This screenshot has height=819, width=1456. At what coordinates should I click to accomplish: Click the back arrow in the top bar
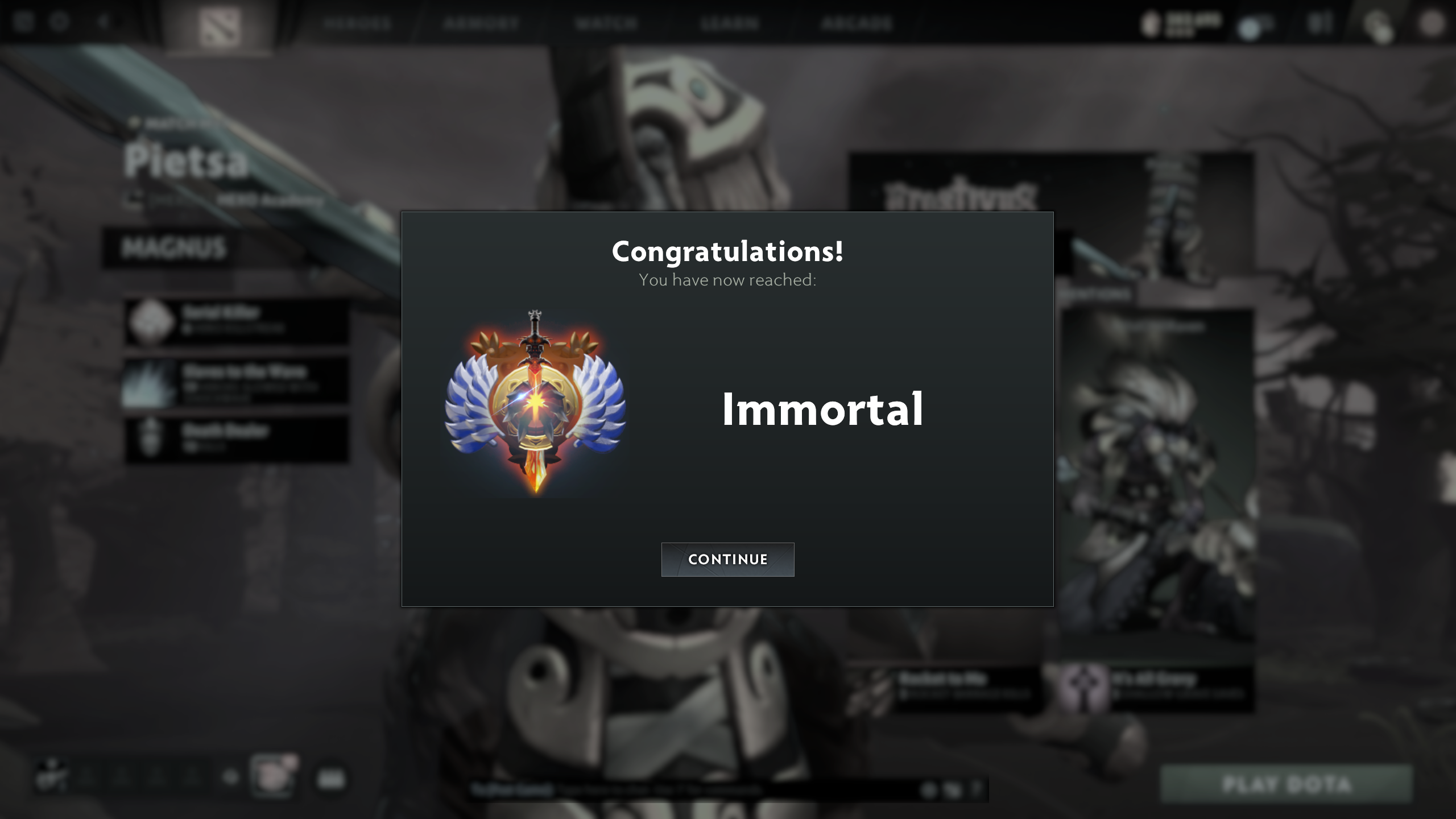(x=103, y=22)
